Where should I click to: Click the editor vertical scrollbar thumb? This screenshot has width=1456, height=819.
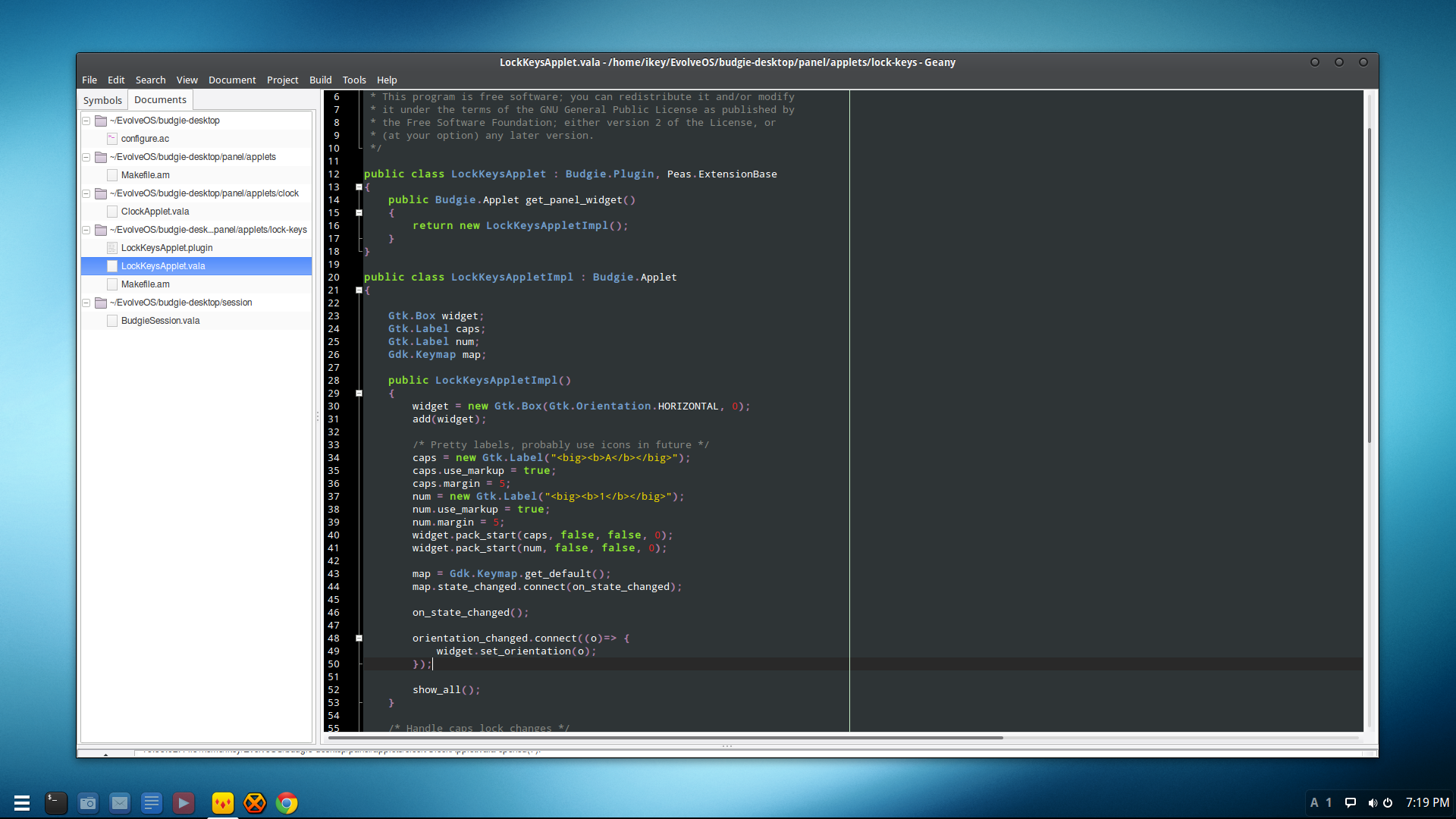1370,286
